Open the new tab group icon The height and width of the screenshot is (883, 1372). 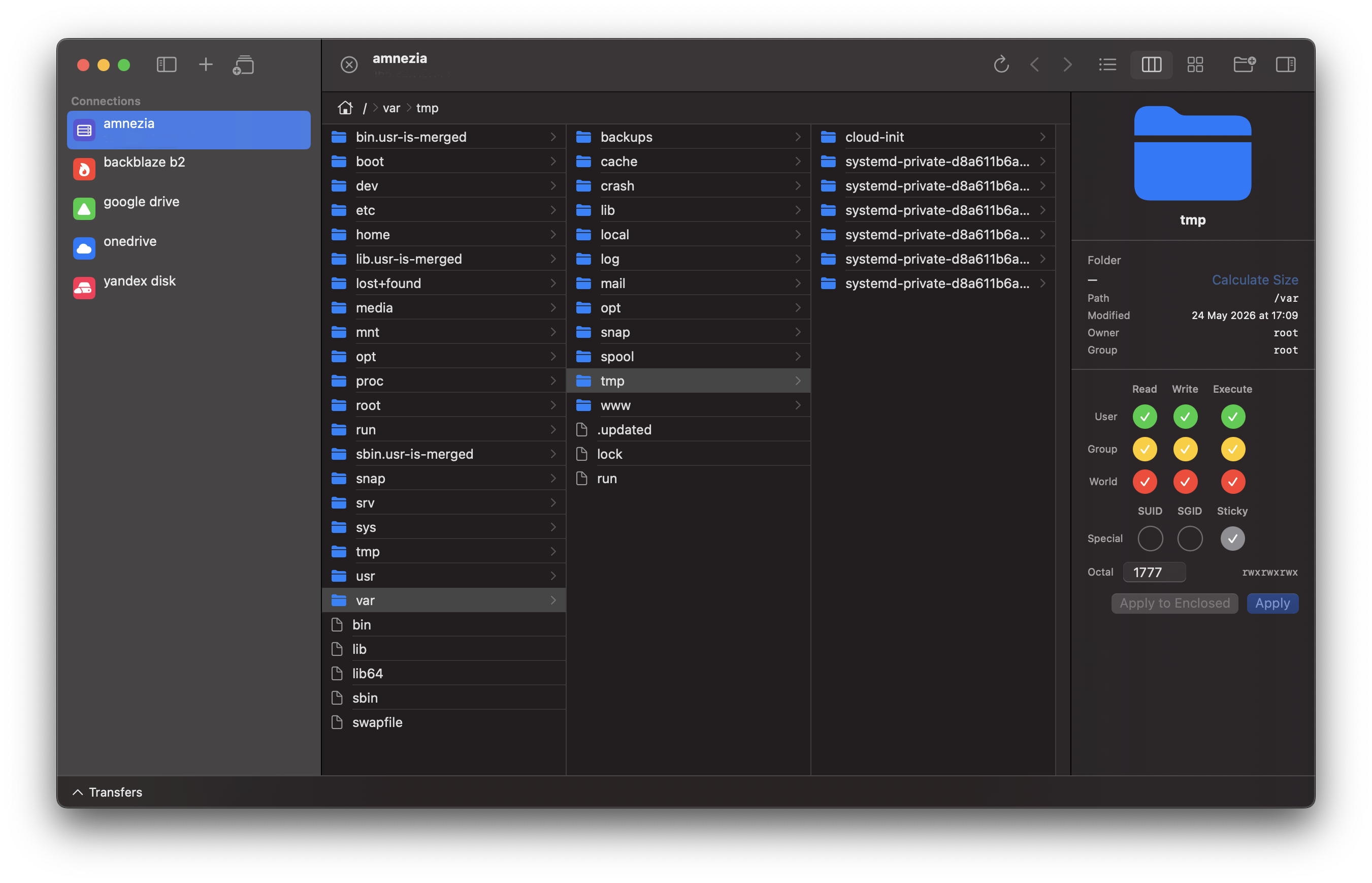click(244, 65)
